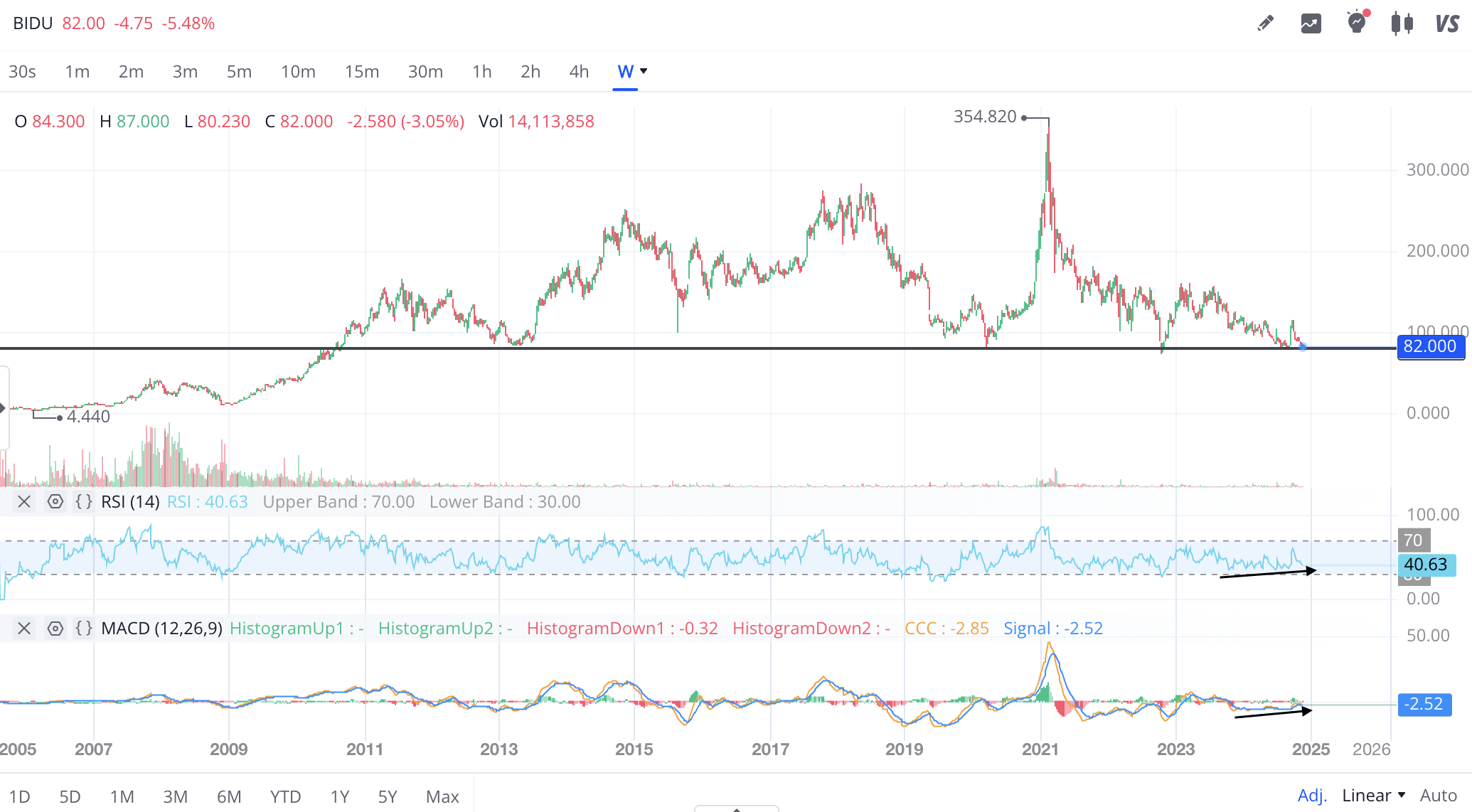The image size is (1472, 812).
Task: Click the RSI 40.63 value tag
Action: pos(1426,565)
